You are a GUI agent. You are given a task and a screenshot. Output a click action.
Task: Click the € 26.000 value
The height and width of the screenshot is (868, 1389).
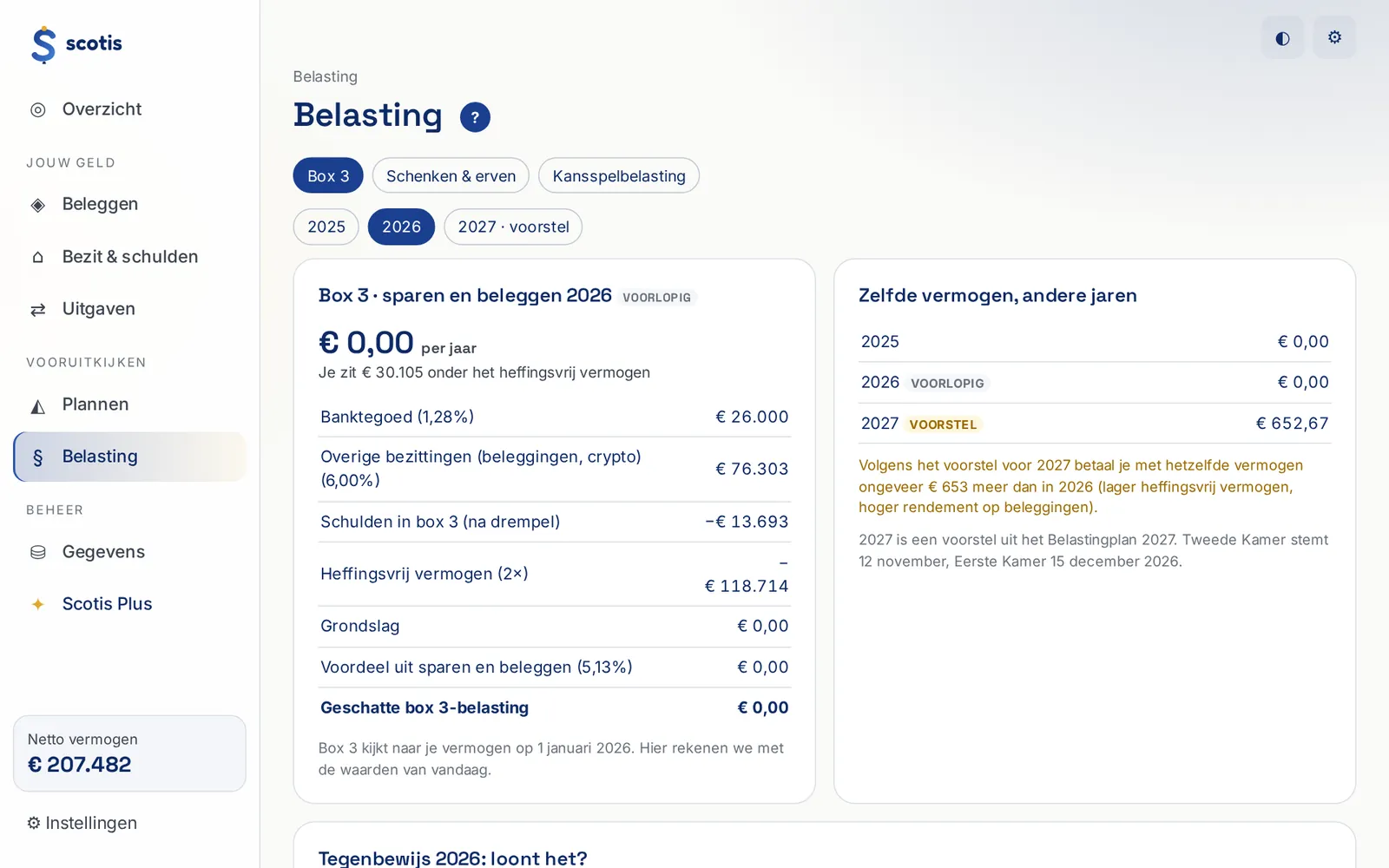(x=752, y=417)
